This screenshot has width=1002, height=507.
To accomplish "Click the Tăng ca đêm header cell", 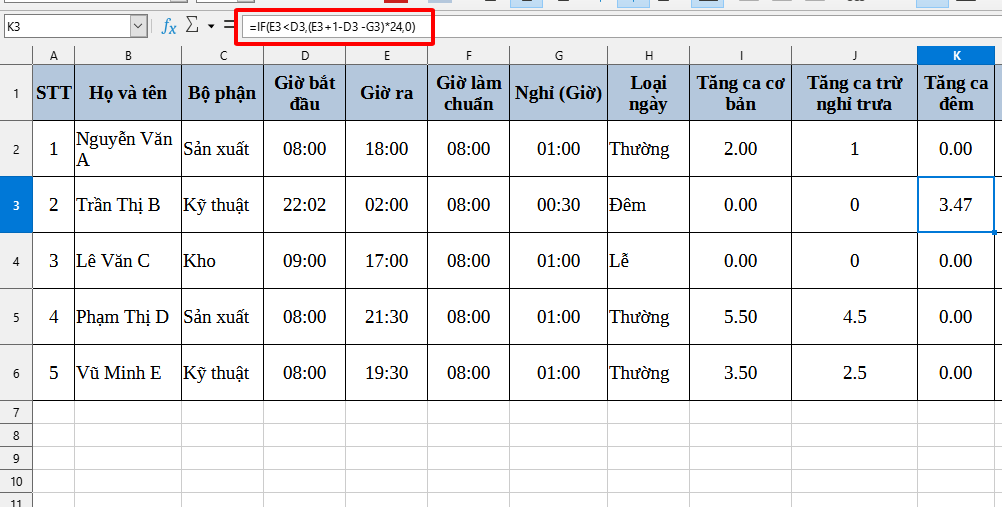I will [x=956, y=93].
